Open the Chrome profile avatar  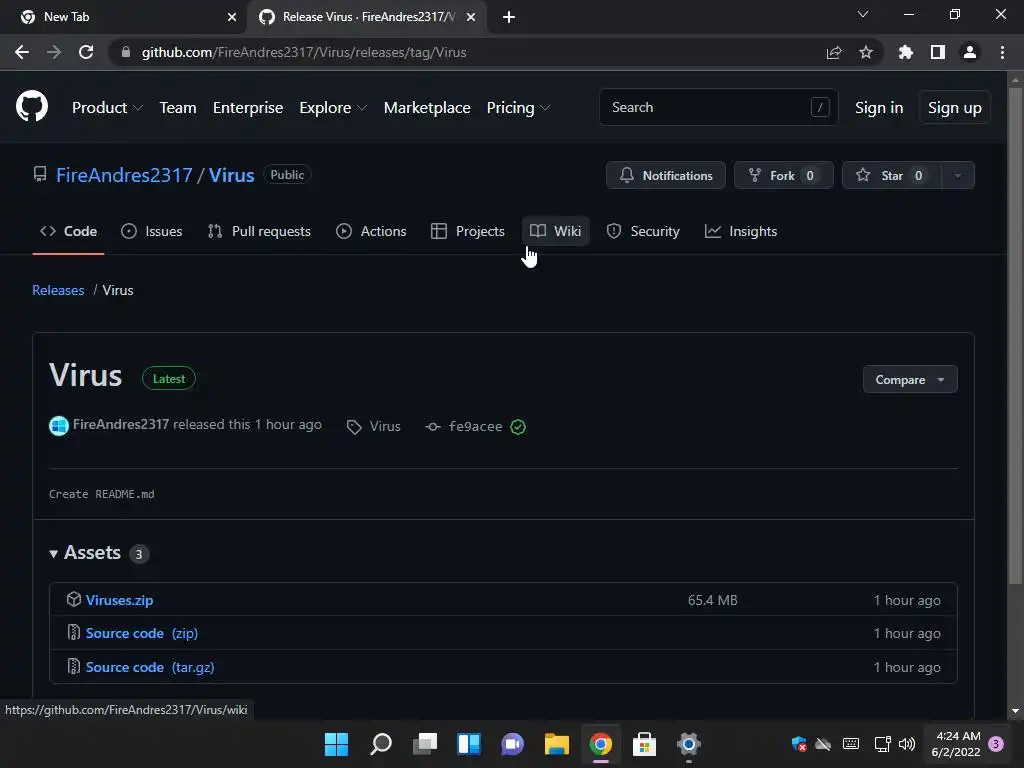point(970,52)
